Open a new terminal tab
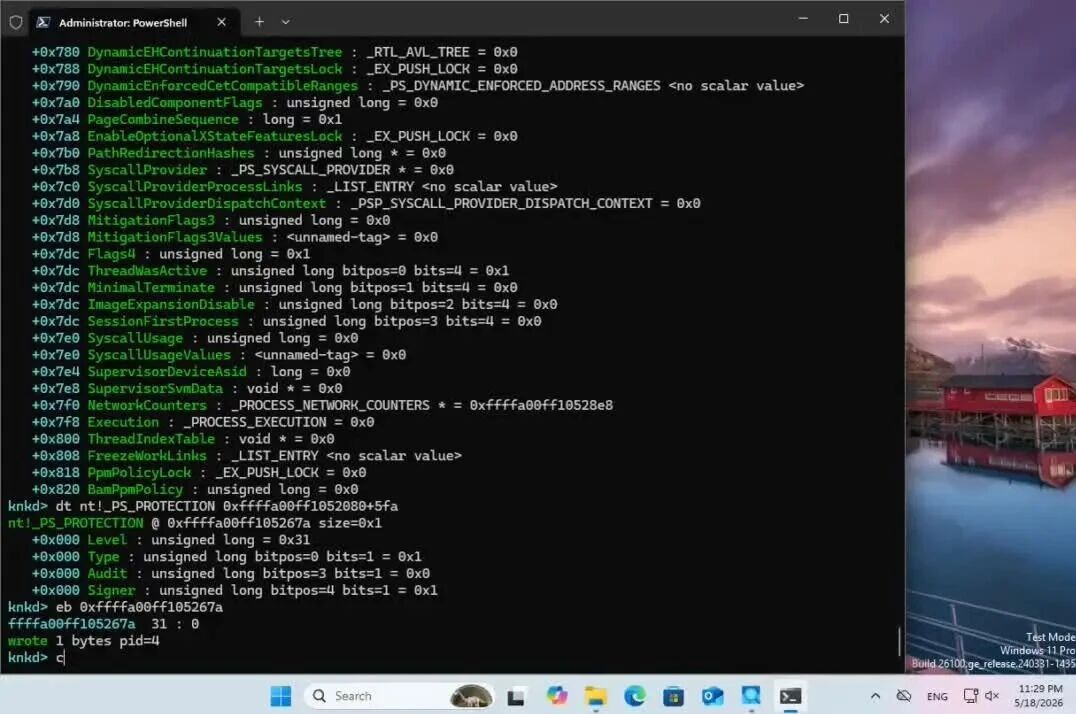This screenshot has height=714, width=1076. click(x=259, y=22)
